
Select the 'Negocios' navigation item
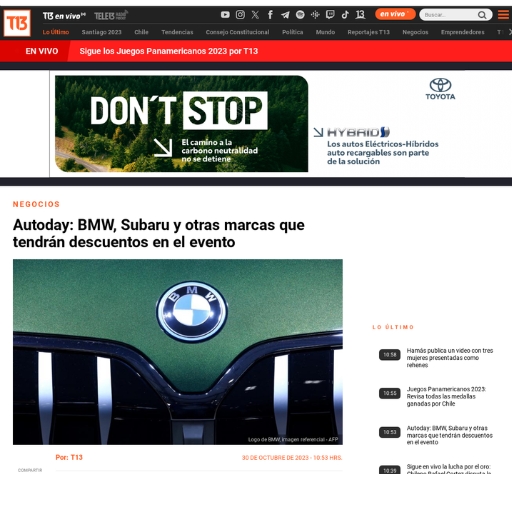[x=415, y=32]
